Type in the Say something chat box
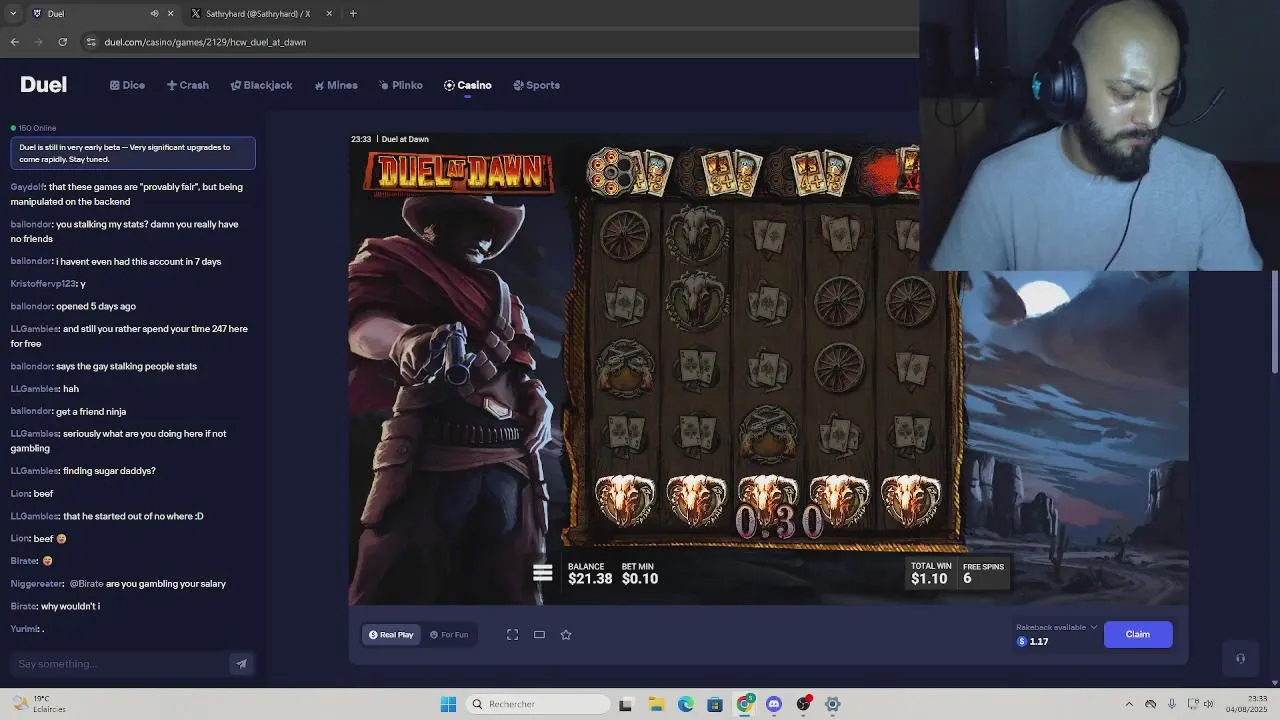 click(x=120, y=664)
